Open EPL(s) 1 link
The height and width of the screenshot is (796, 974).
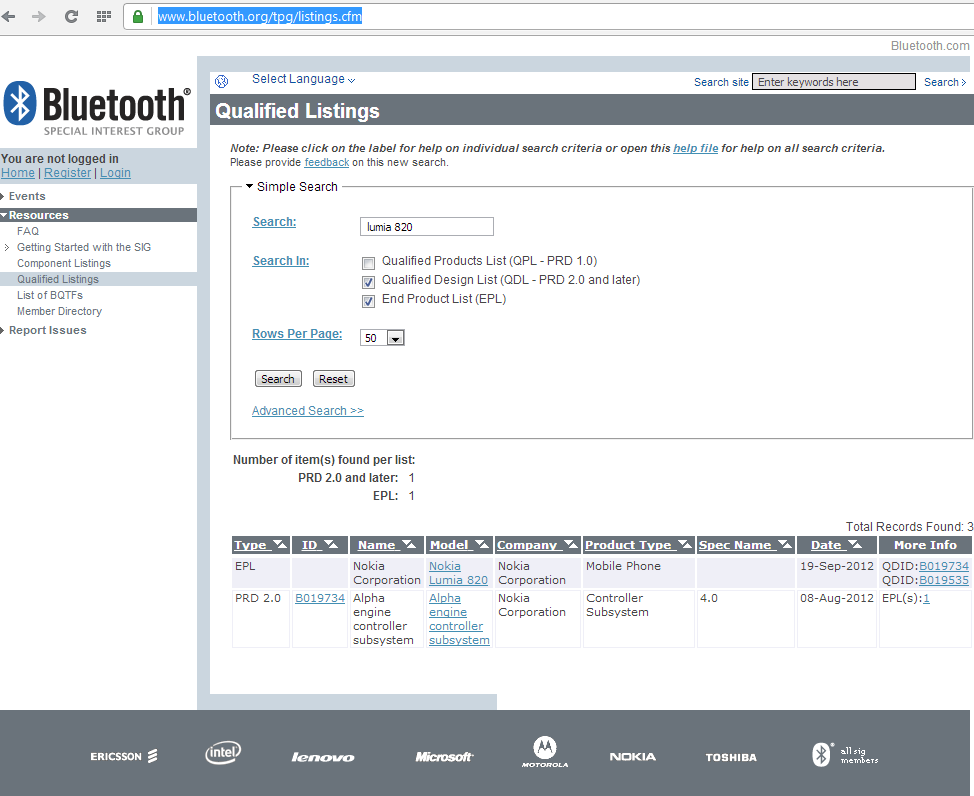(x=926, y=598)
